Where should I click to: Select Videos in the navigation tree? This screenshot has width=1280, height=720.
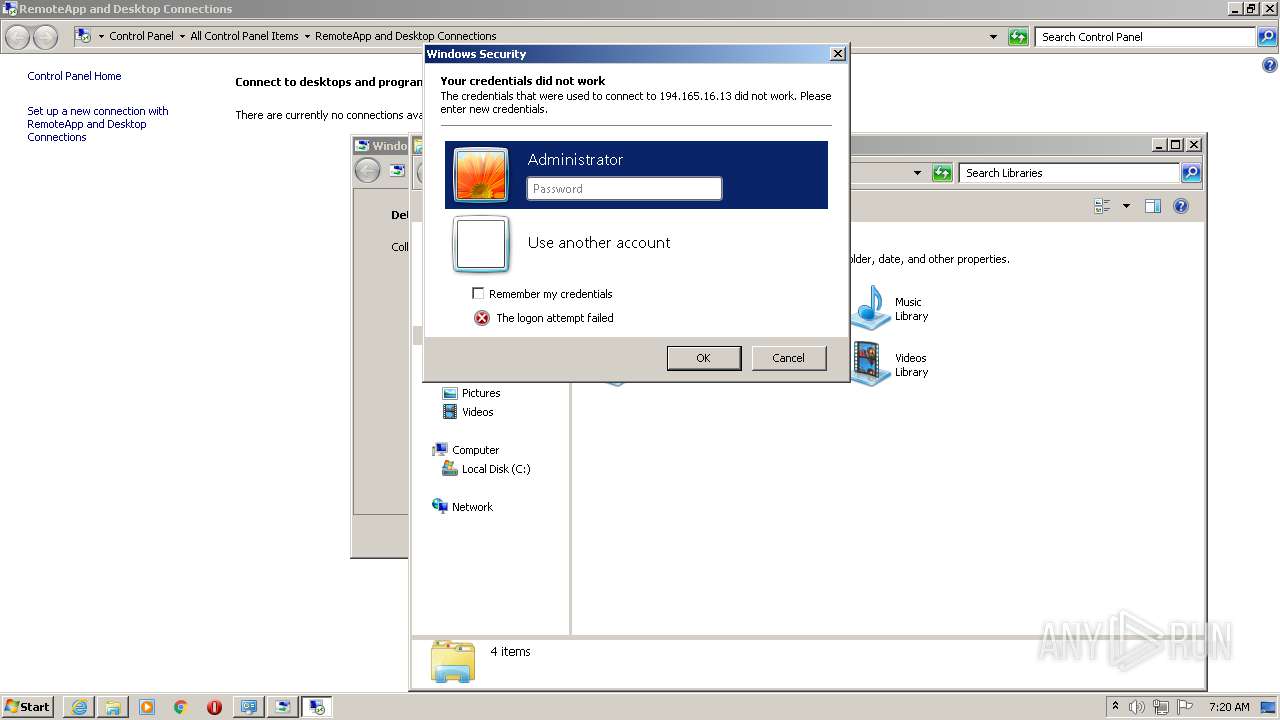[x=468, y=412]
